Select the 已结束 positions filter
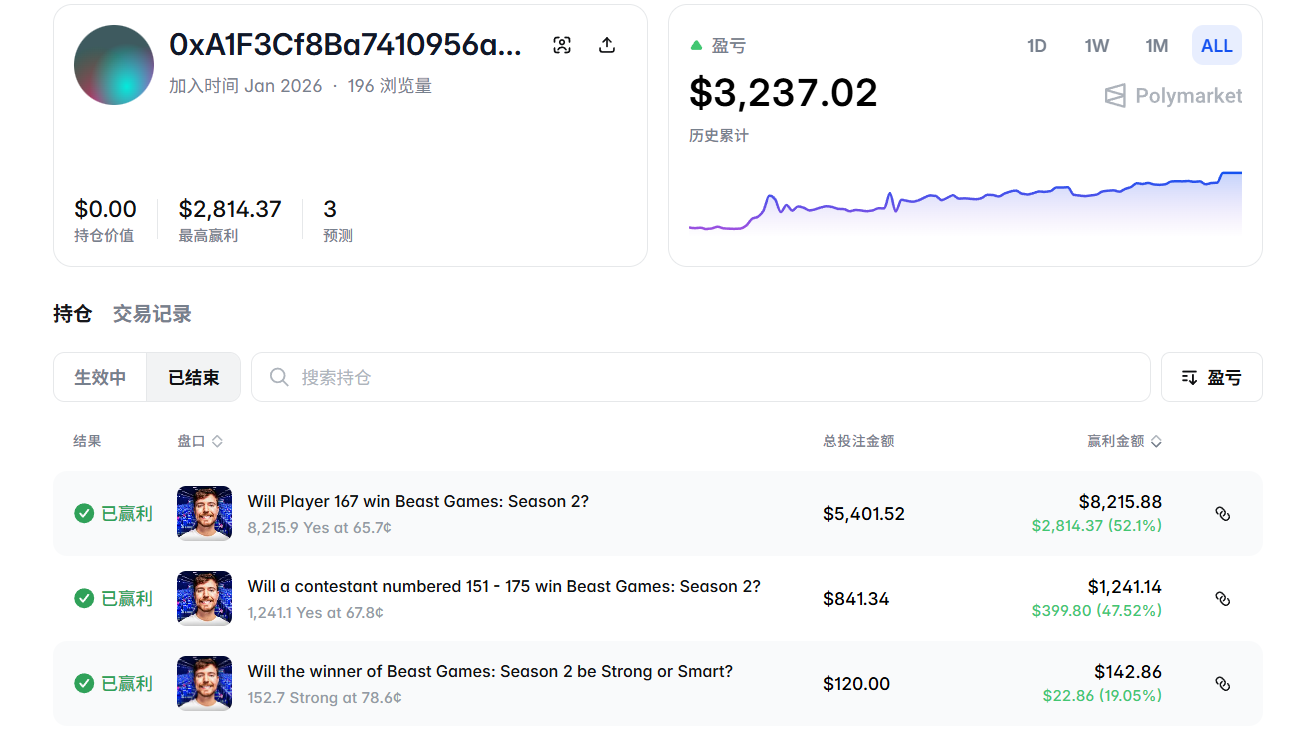The width and height of the screenshot is (1293, 750). 193,378
